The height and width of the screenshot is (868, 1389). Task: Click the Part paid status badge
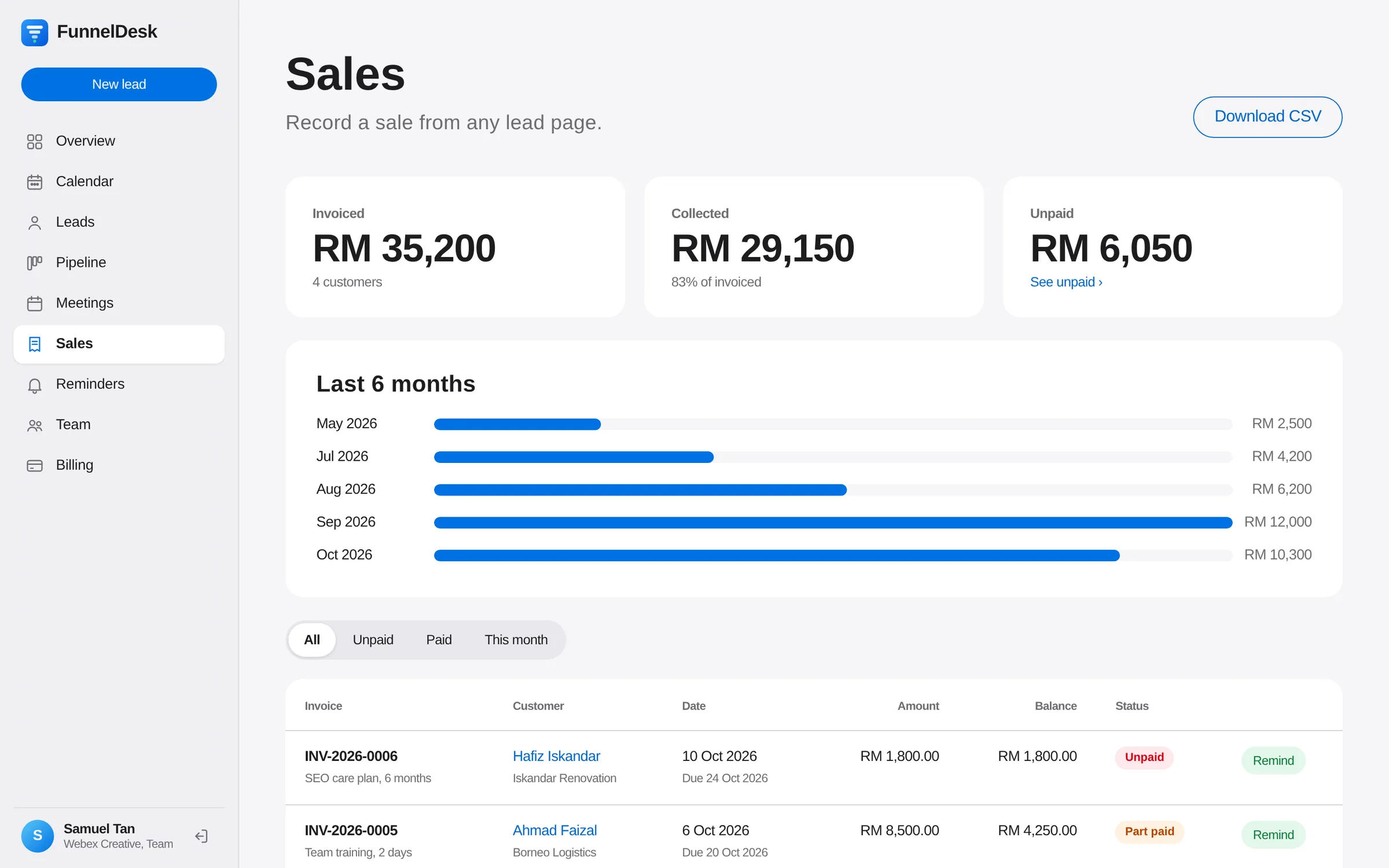tap(1149, 832)
